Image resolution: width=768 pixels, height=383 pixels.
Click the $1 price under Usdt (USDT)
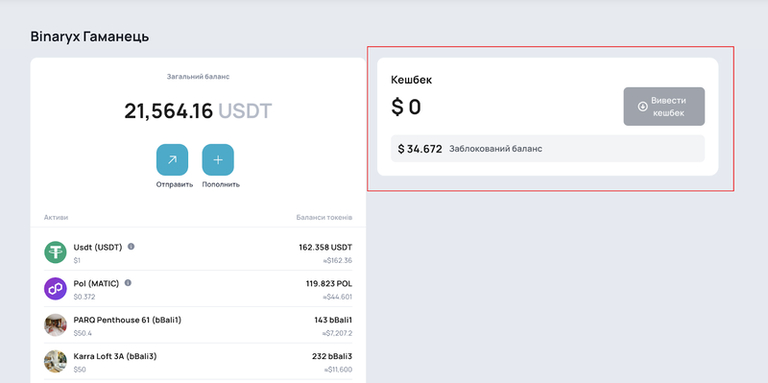[x=77, y=261]
